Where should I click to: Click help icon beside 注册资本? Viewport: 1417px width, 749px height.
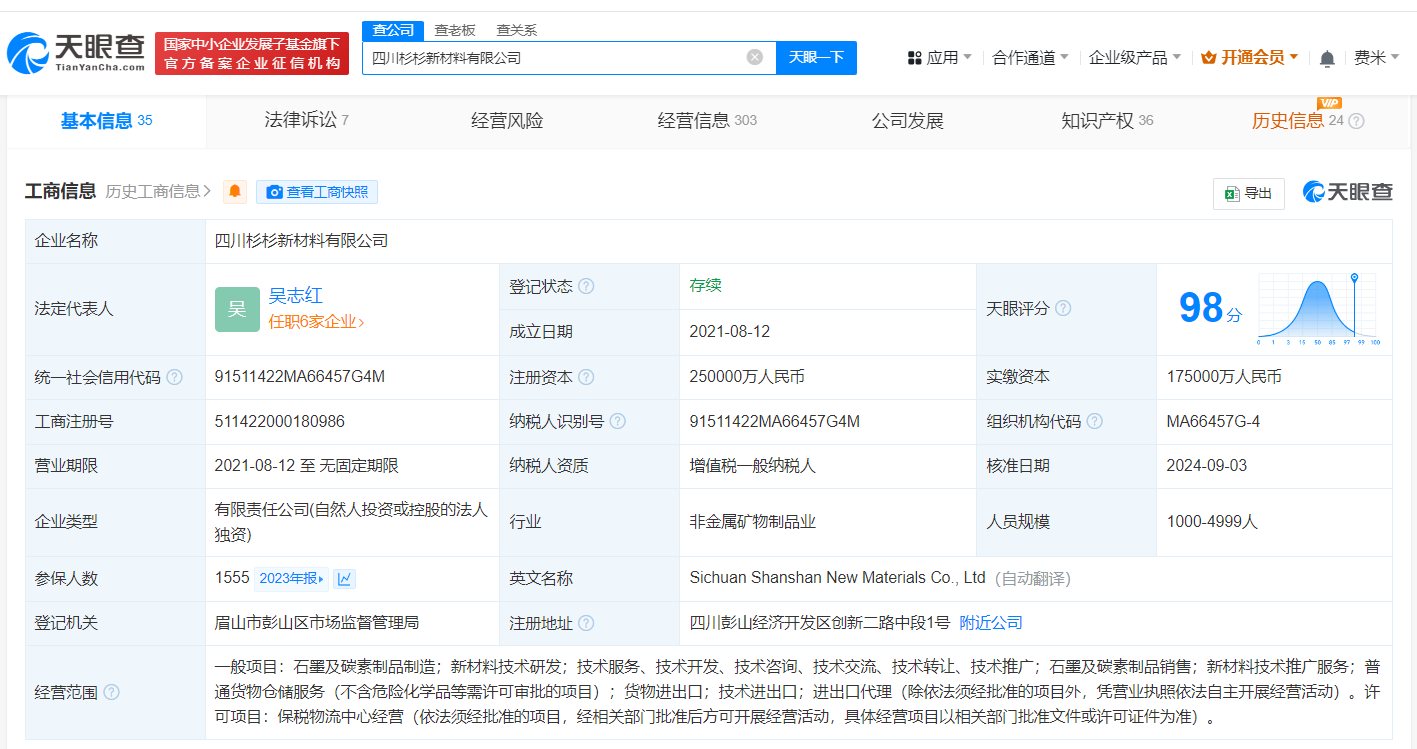coord(586,377)
